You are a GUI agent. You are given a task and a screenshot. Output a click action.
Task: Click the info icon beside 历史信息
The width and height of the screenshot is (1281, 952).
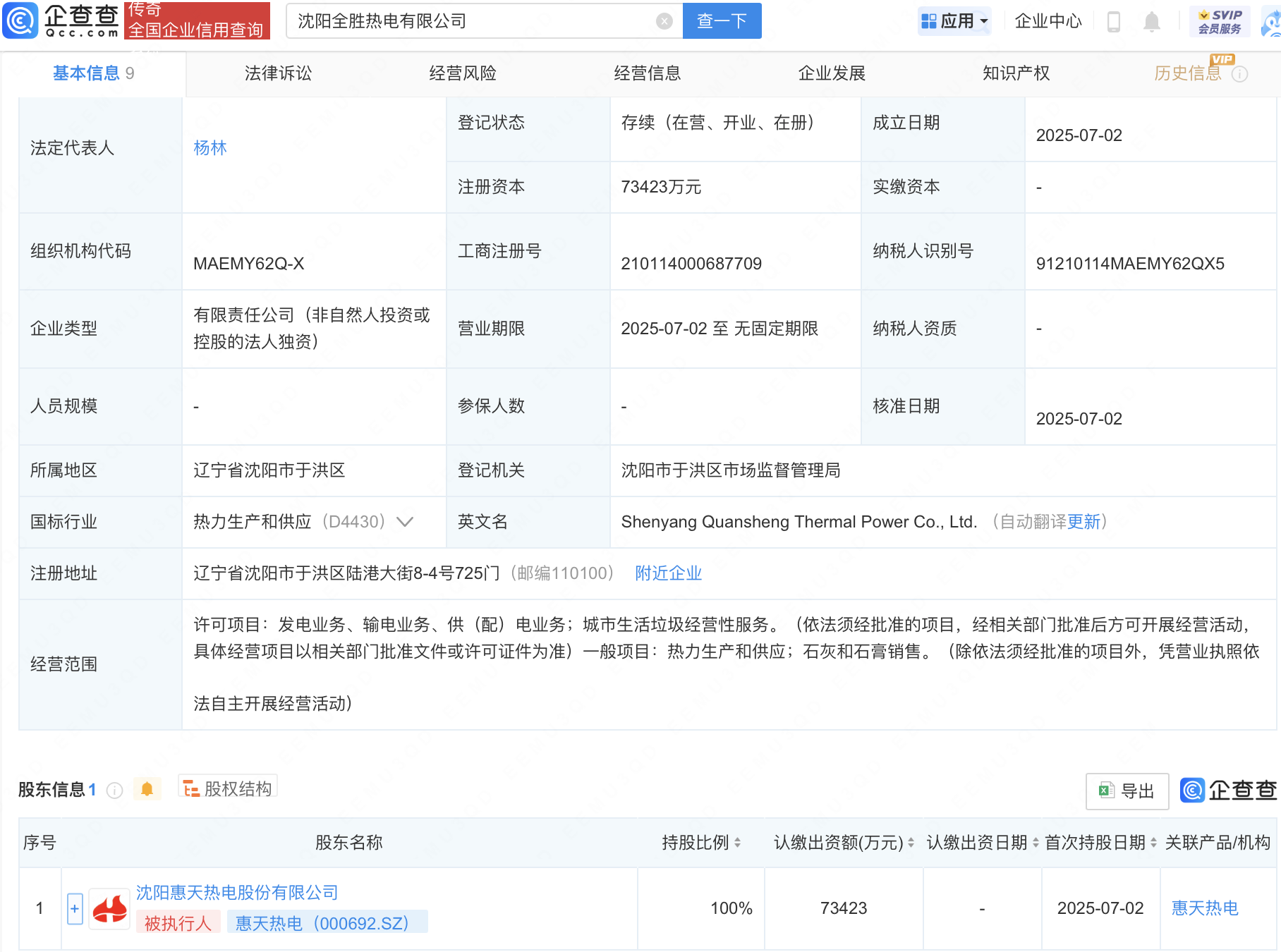coord(1239,74)
